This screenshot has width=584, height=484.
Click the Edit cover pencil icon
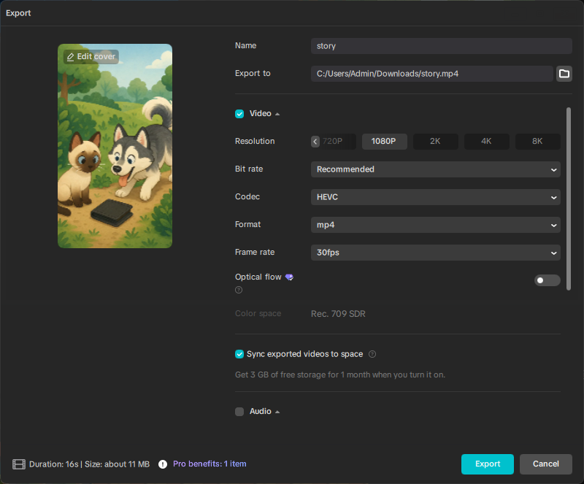[x=70, y=57]
